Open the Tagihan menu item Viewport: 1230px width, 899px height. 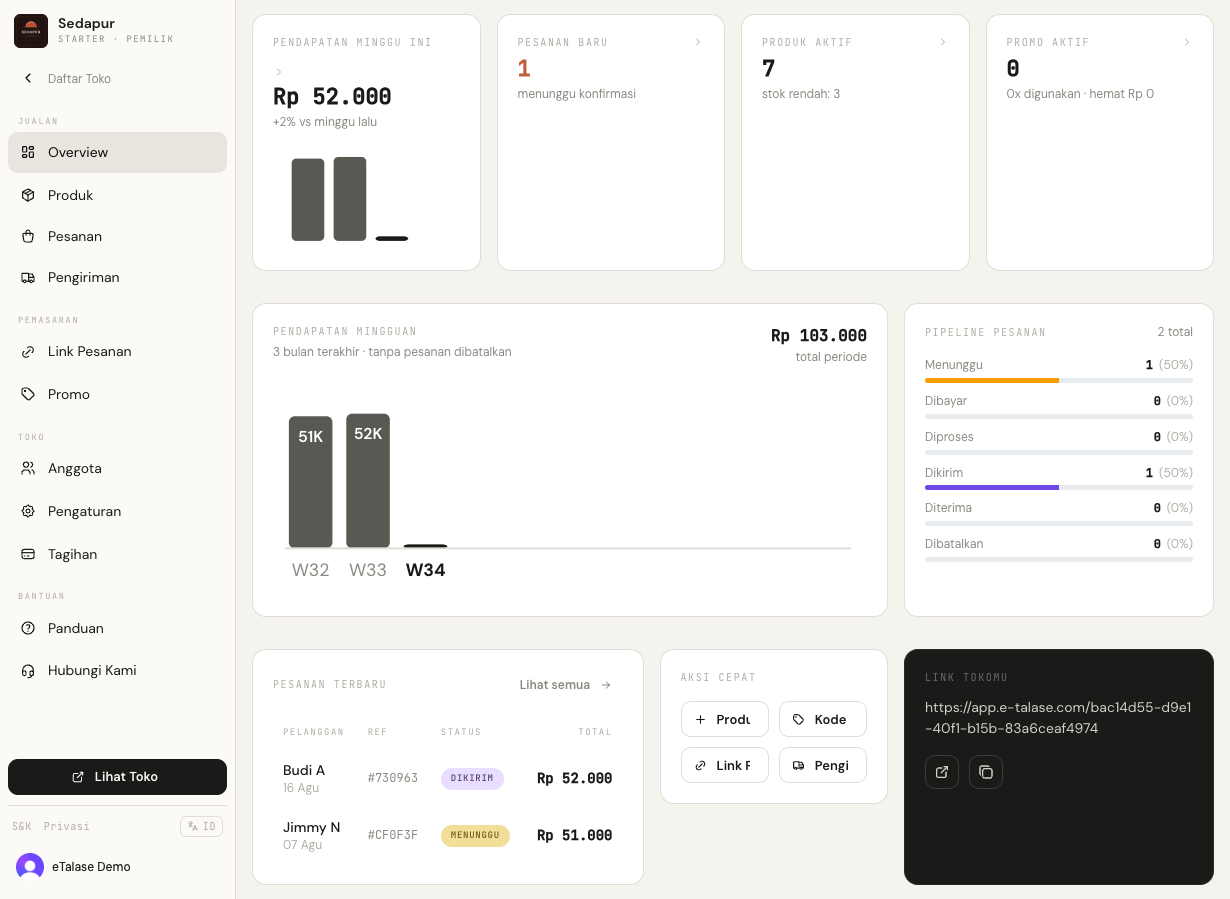[x=117, y=554]
